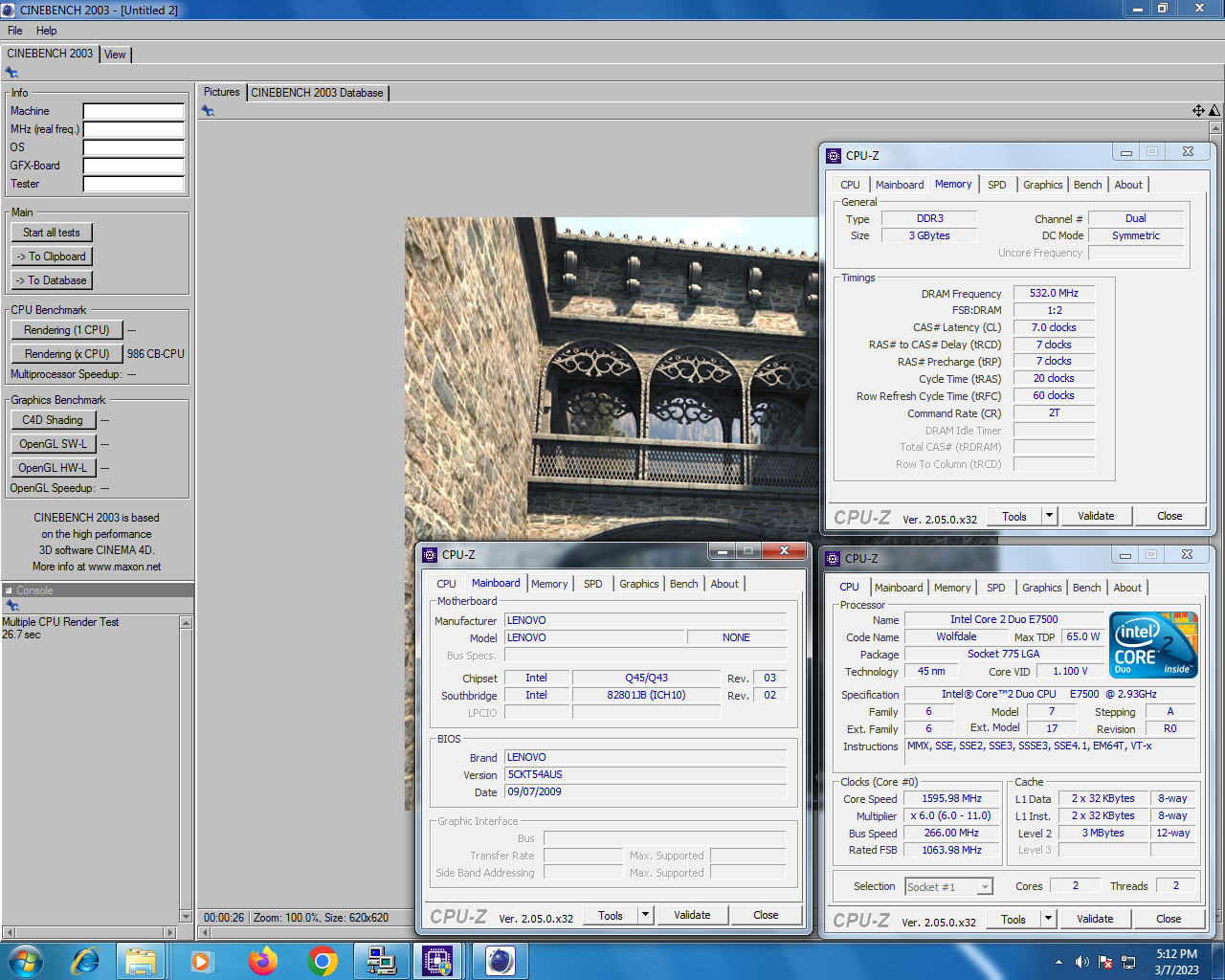Open CINEBENCH 2003 Database tab
The image size is (1225, 980).
pyautogui.click(x=317, y=93)
